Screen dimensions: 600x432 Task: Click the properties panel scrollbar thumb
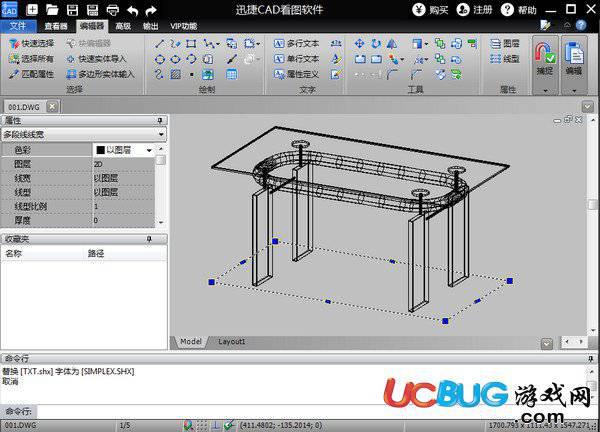(161, 160)
